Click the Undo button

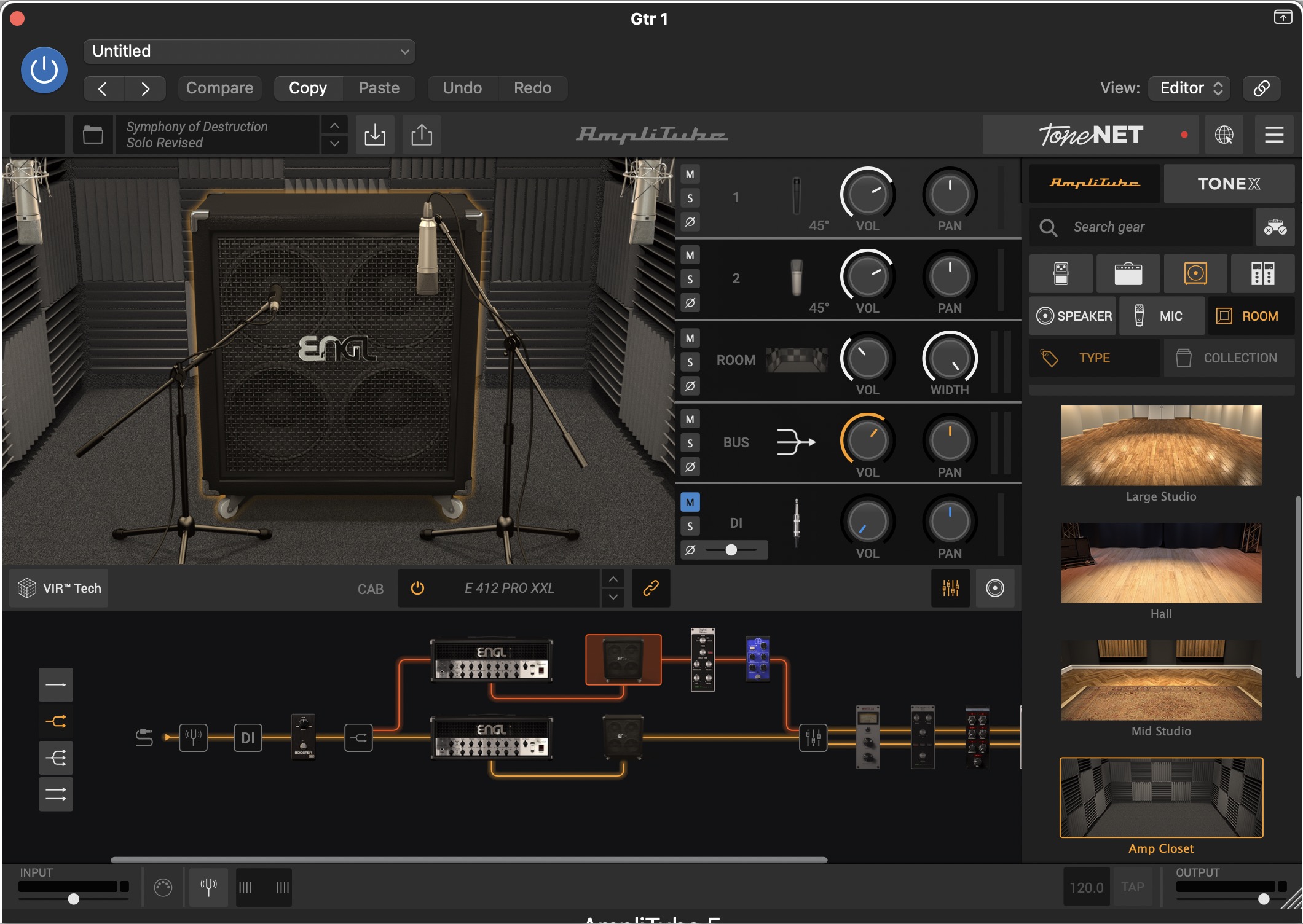pyautogui.click(x=462, y=88)
